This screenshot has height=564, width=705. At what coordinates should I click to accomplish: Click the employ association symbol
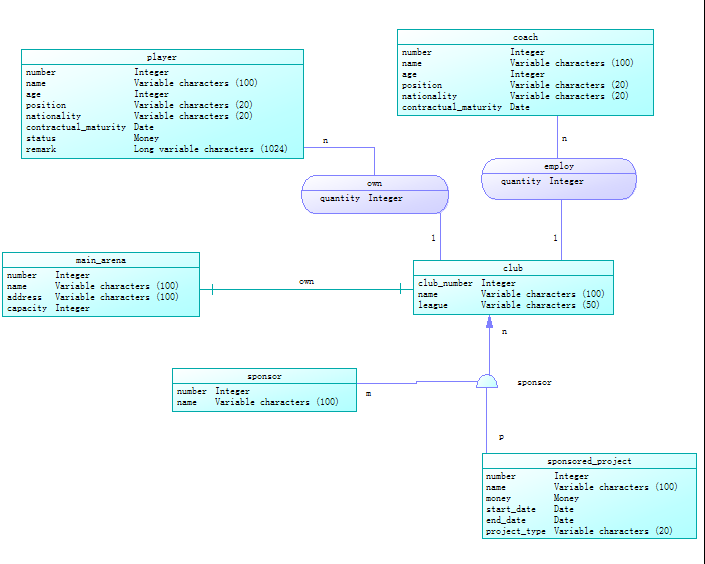[559, 179]
